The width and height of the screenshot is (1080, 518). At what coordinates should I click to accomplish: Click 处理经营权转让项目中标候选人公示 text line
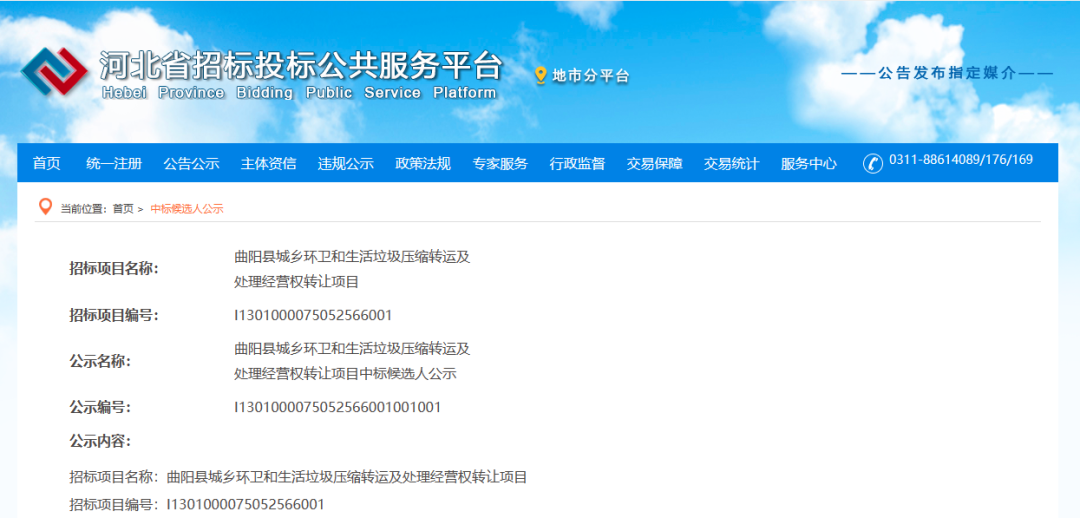346,374
